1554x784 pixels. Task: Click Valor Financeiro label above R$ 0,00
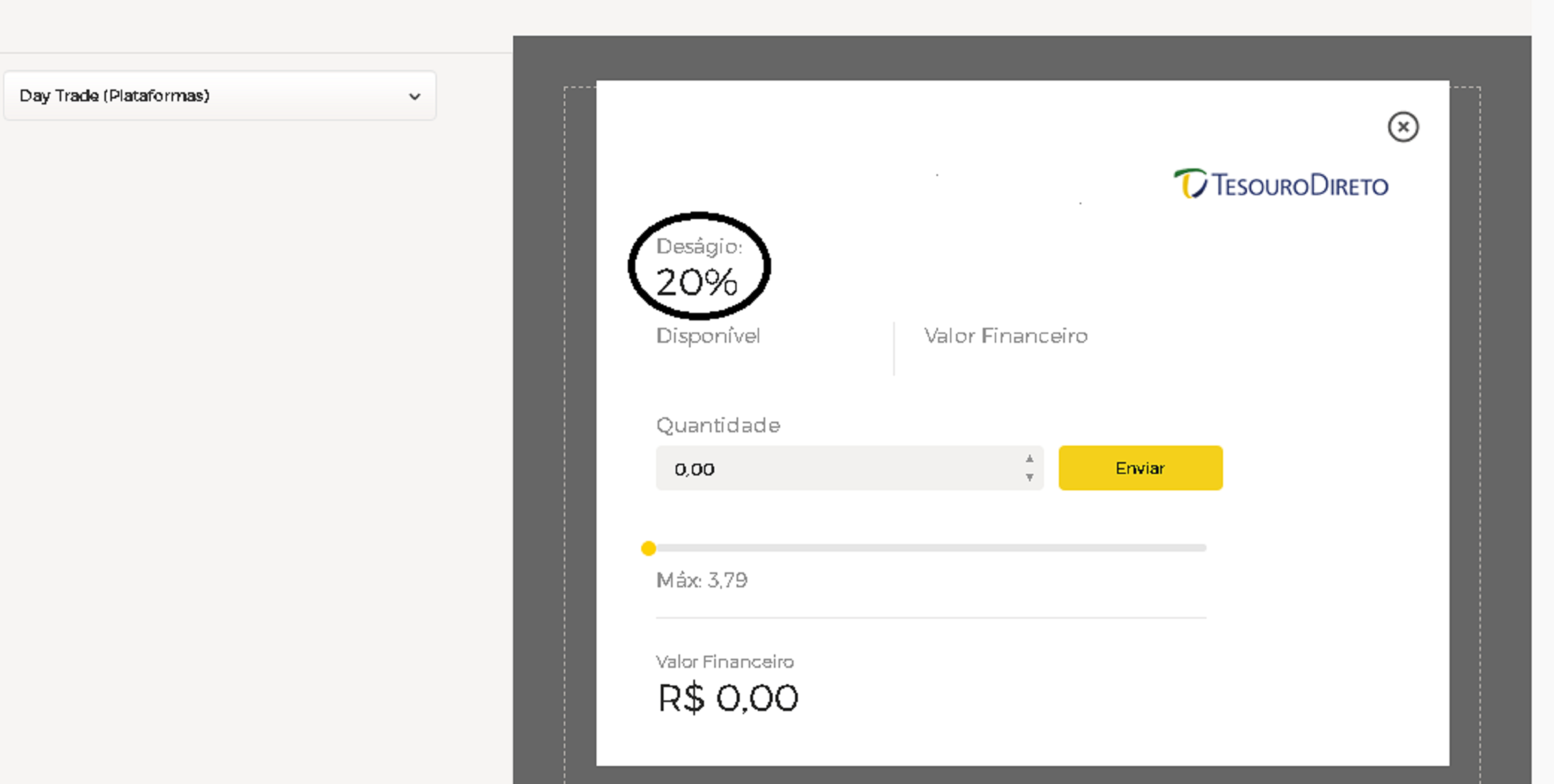click(x=724, y=662)
